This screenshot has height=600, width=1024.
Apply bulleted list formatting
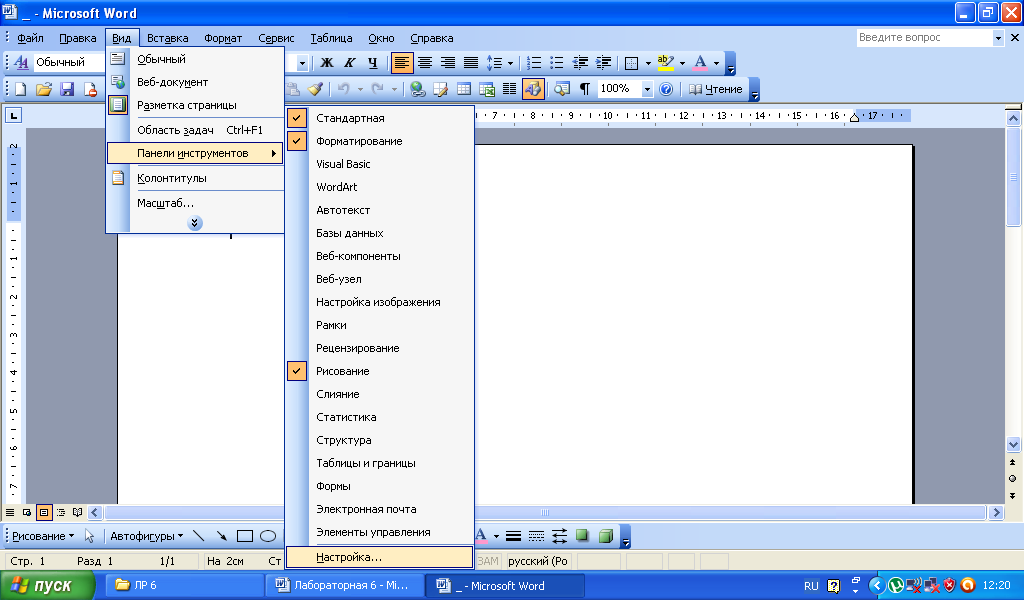pos(557,63)
